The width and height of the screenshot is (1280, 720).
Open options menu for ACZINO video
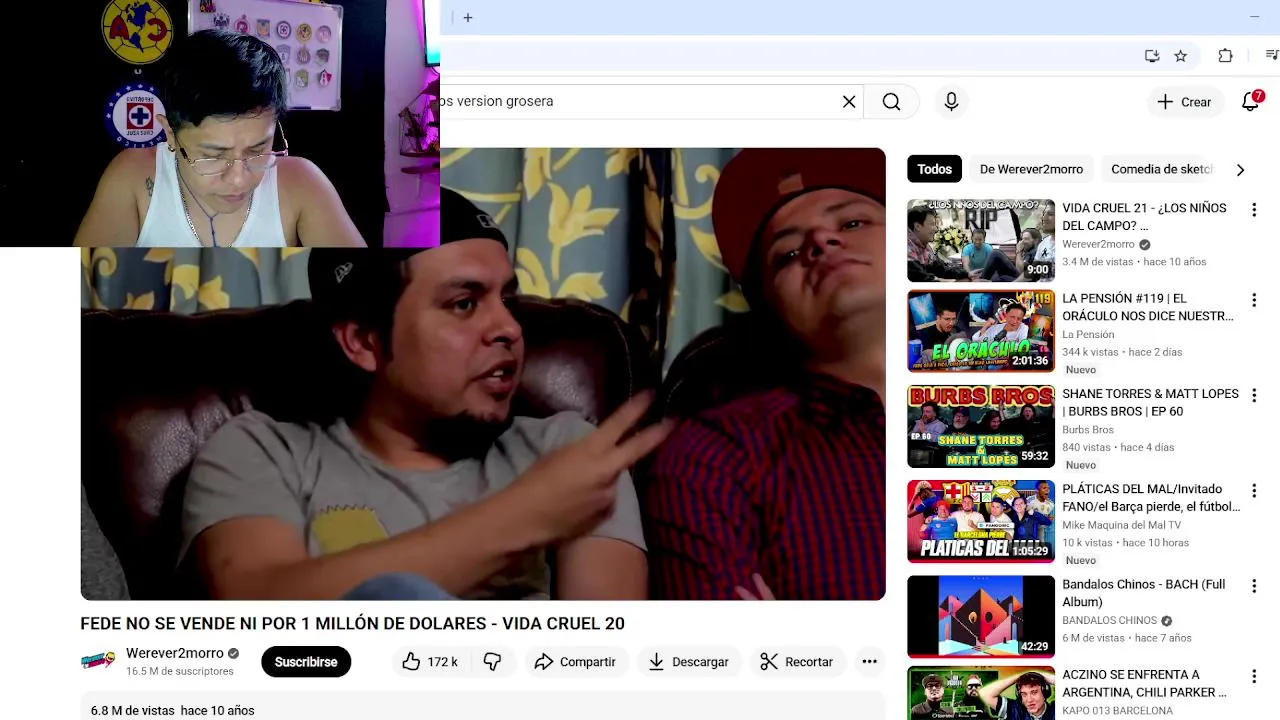coord(1253,676)
